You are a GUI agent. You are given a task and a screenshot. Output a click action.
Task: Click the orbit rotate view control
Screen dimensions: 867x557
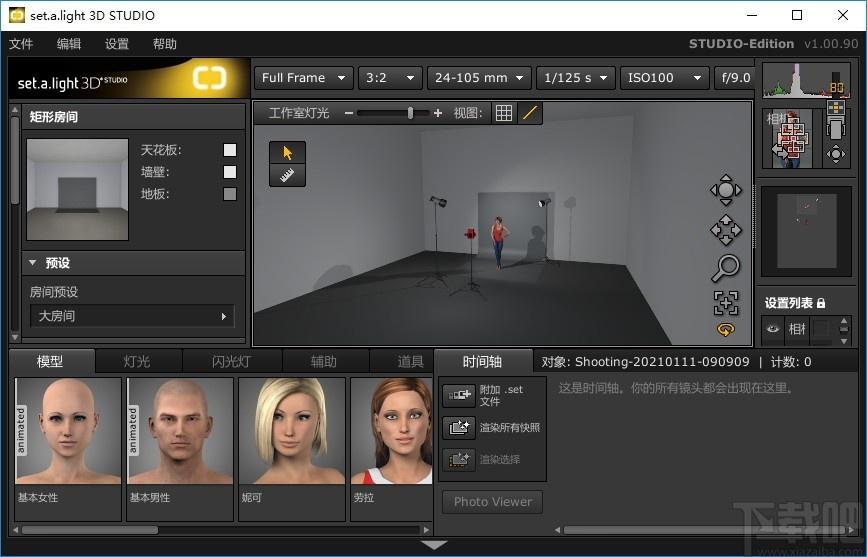click(x=725, y=190)
